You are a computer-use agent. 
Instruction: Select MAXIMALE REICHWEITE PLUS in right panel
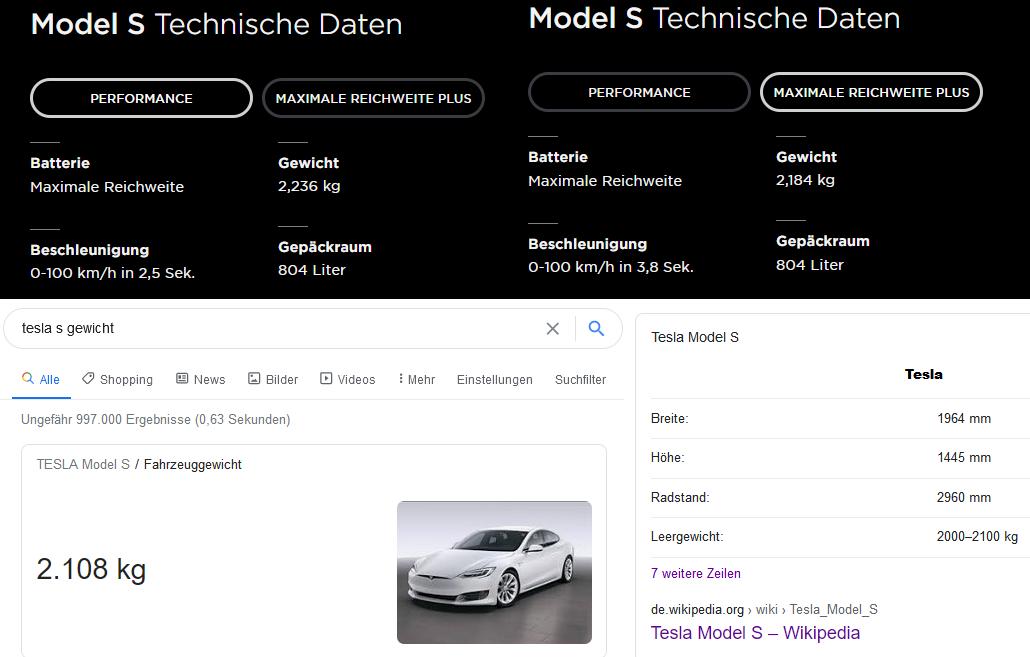[x=871, y=93]
